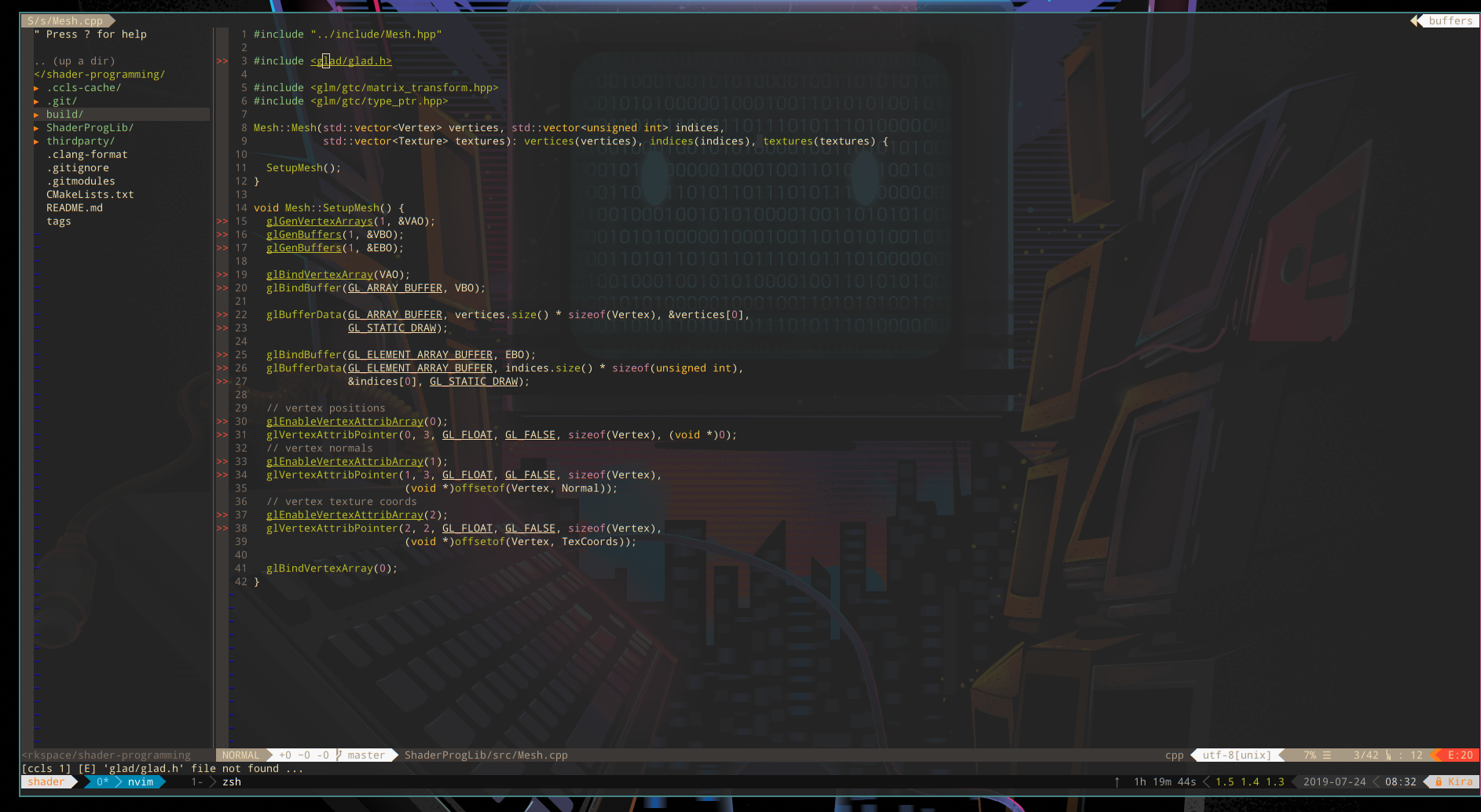Open the tags file
The image size is (1481, 812).
pos(59,221)
